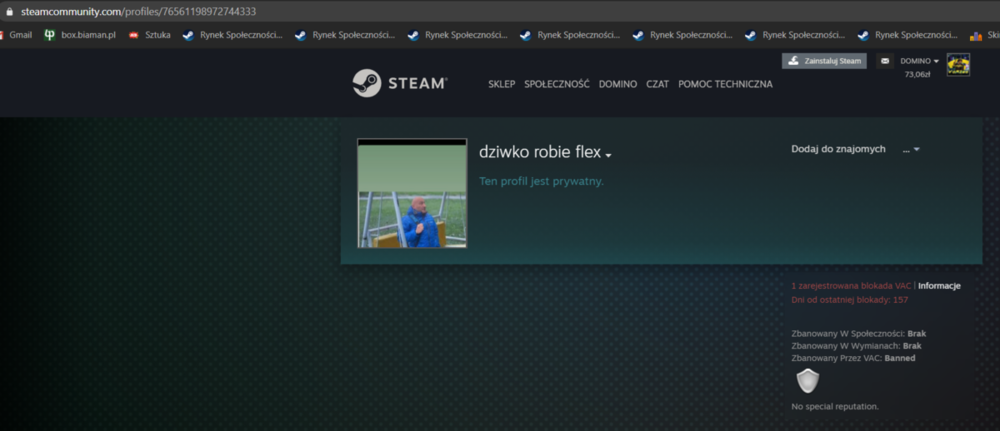Click the Informacje link
Screen dimensions: 1000x431
[x=939, y=286]
